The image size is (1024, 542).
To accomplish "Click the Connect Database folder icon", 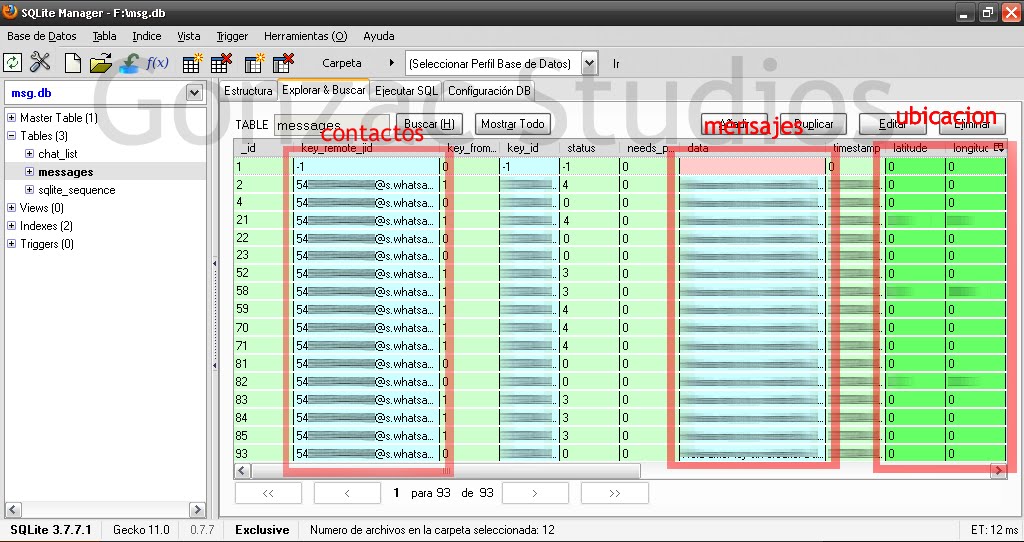I will 101,63.
